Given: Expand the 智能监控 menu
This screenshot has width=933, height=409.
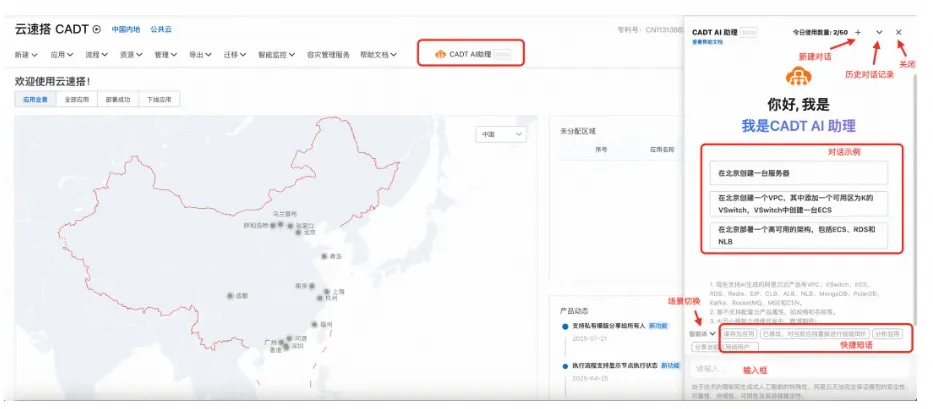Looking at the screenshot, I should [277, 54].
